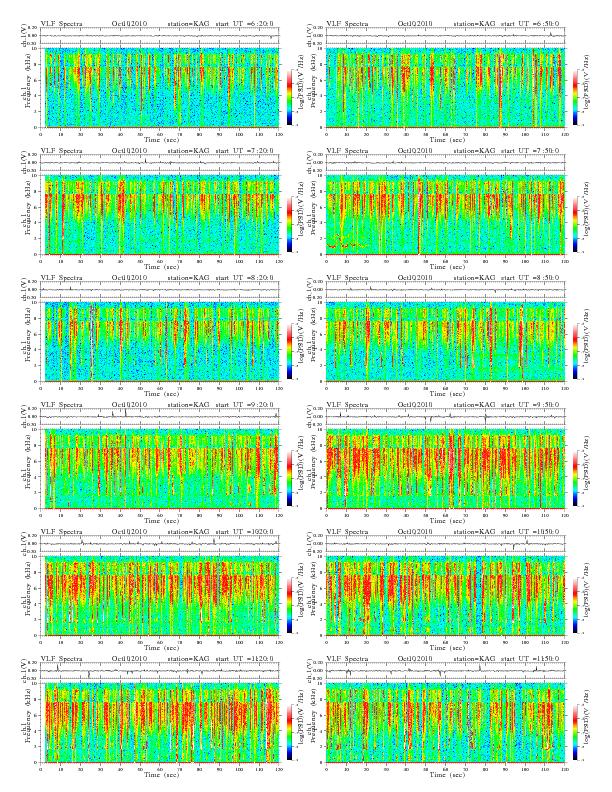Image resolution: width=612 pixels, height=792 pixels.
Task: Click the PSD color bar of the 7:20:0 panel
Action: pyautogui.click(x=289, y=224)
